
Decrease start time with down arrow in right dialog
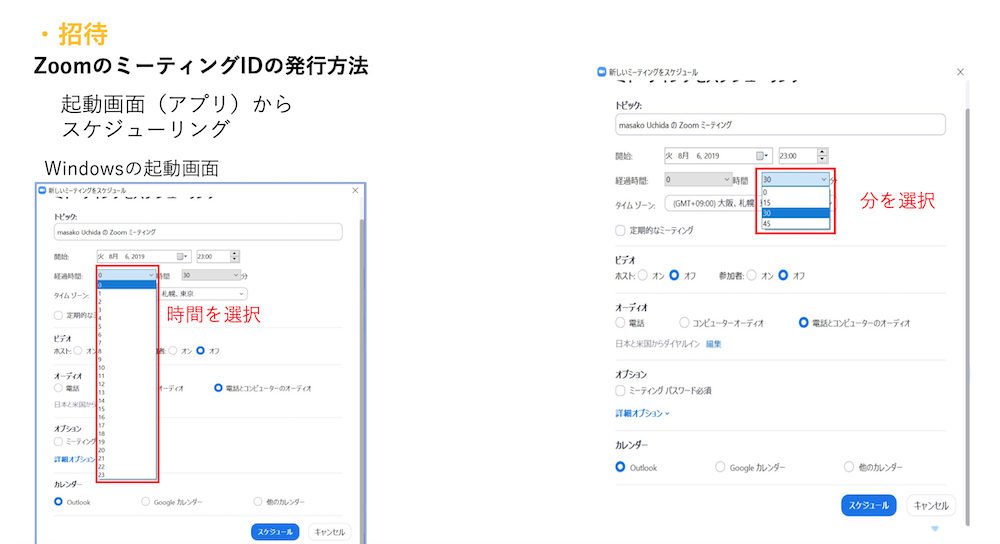coord(822,159)
